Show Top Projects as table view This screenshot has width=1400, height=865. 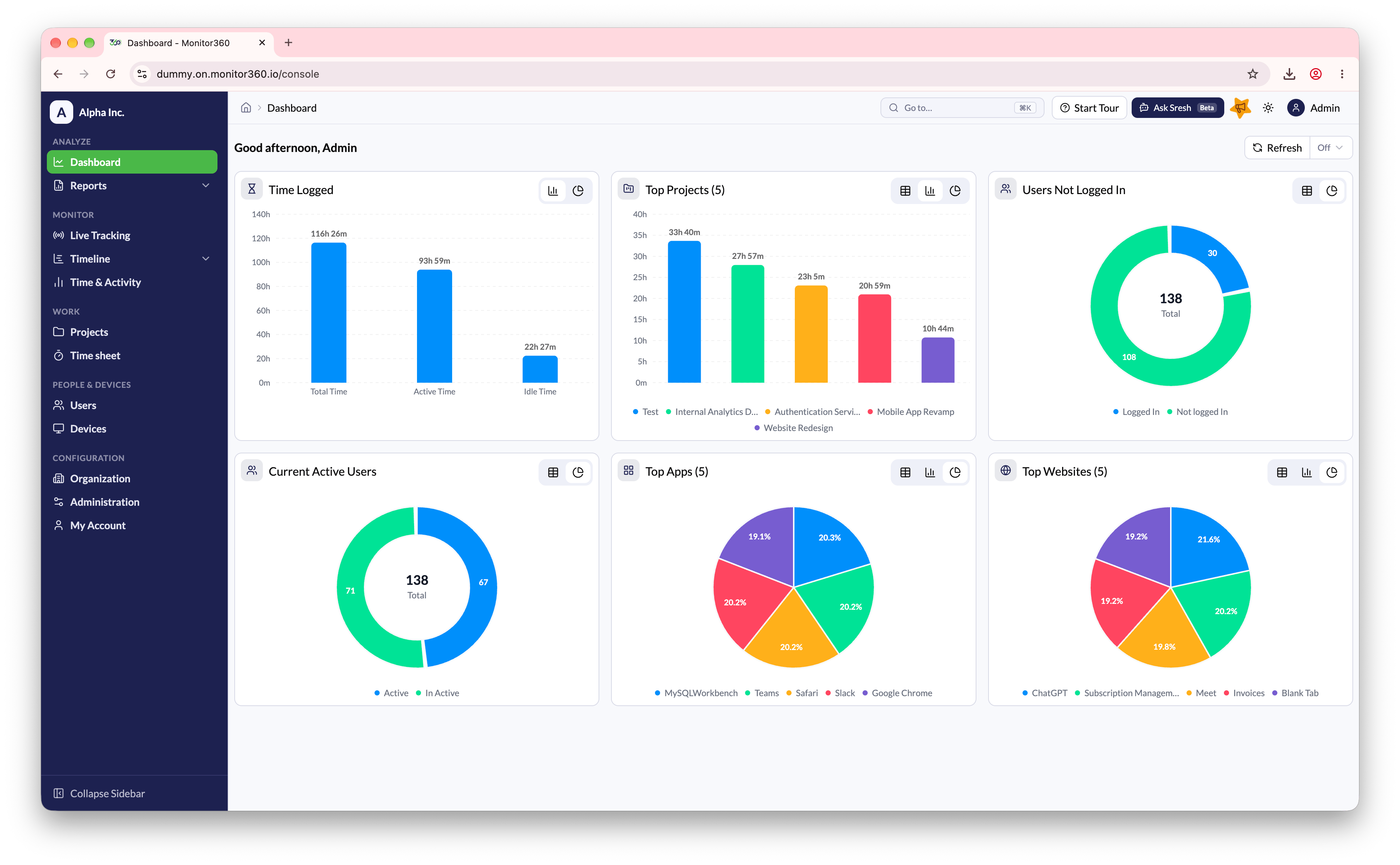pyautogui.click(x=905, y=190)
